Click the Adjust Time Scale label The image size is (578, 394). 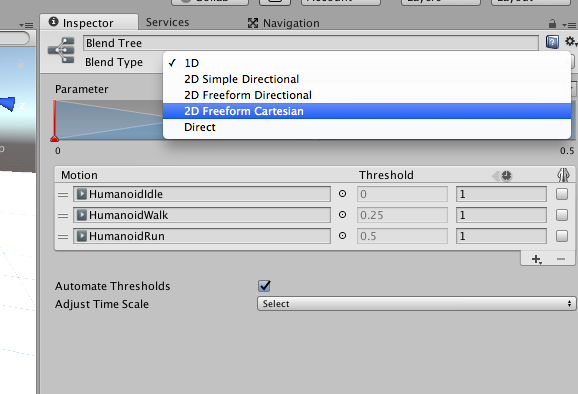(102, 304)
